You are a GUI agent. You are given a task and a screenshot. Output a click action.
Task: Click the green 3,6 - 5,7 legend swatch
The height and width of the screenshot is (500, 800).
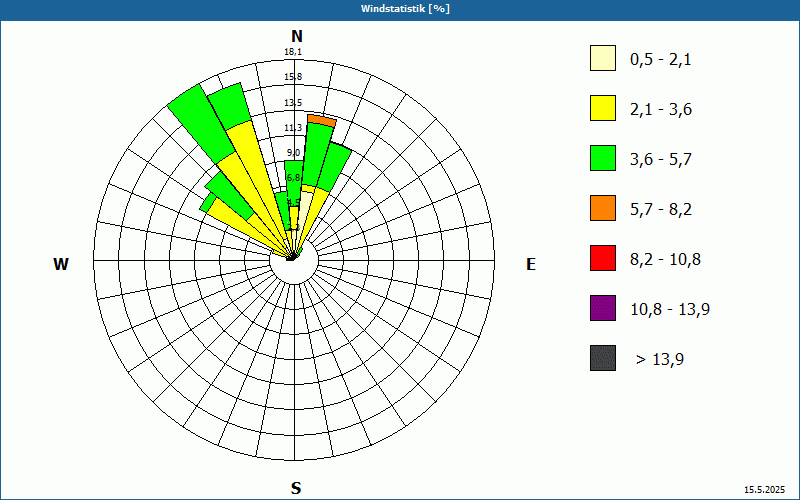[603, 158]
